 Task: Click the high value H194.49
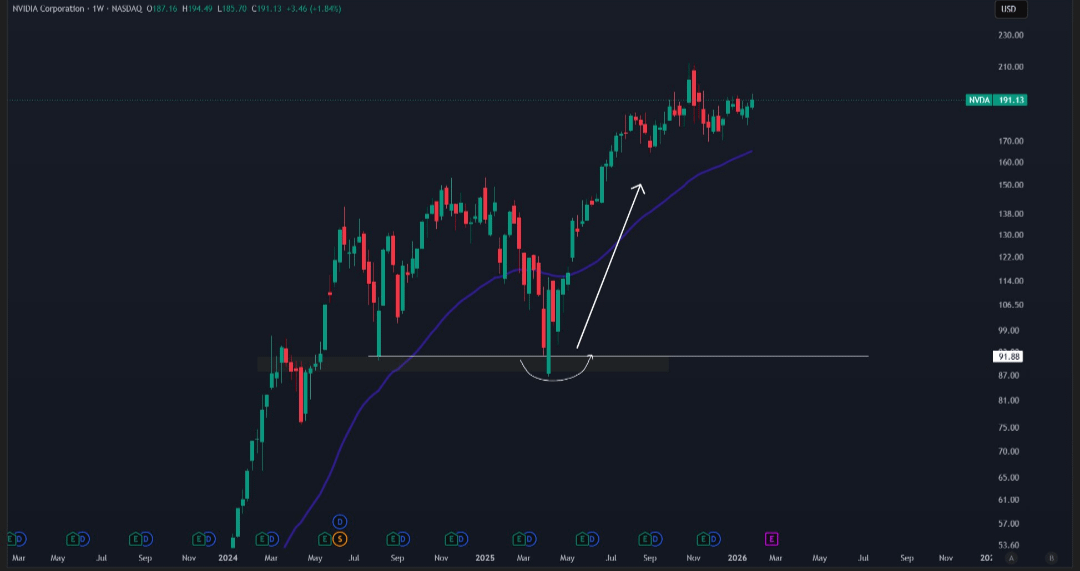click(198, 9)
